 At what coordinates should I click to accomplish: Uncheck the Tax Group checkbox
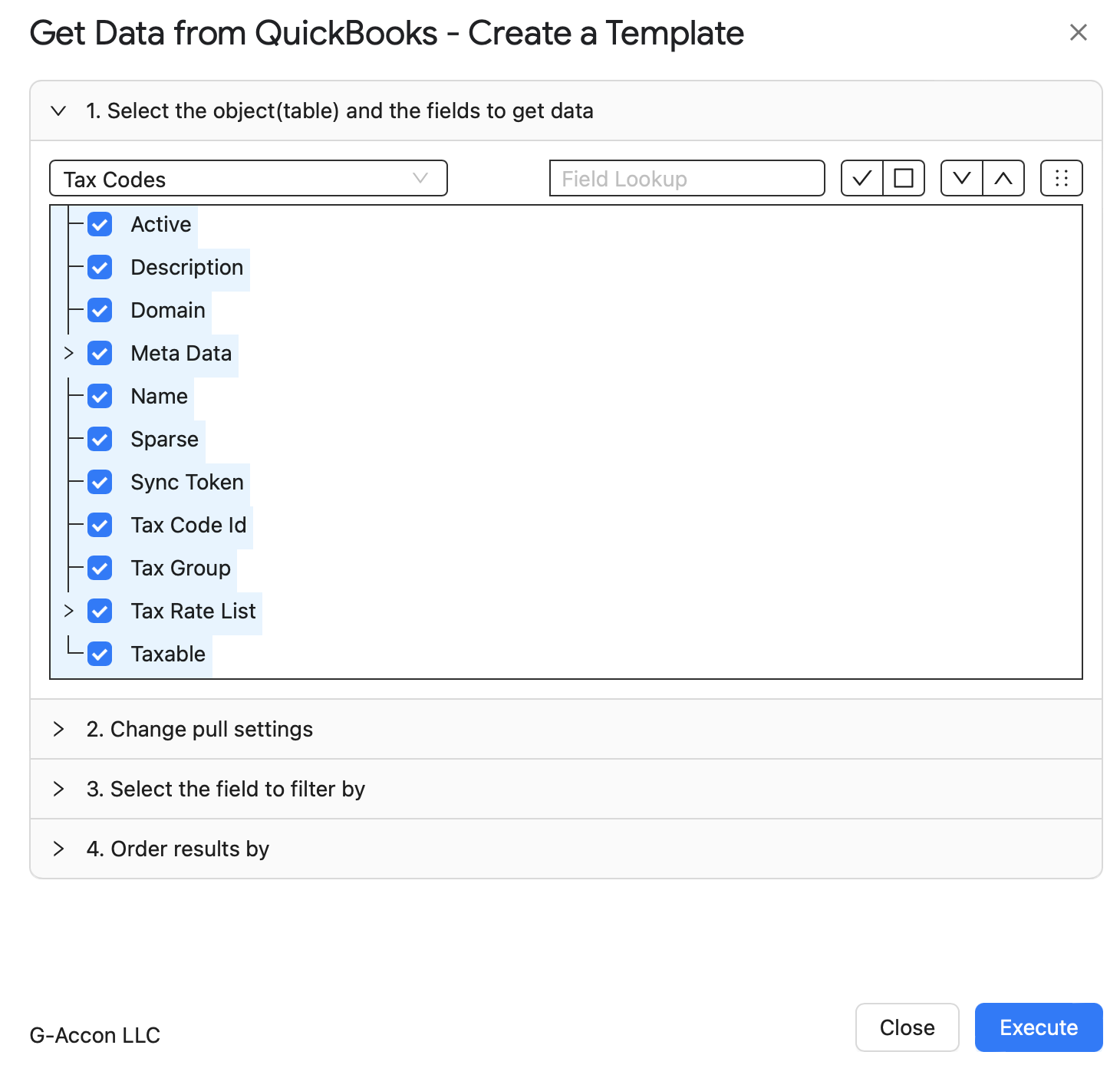pyautogui.click(x=100, y=568)
